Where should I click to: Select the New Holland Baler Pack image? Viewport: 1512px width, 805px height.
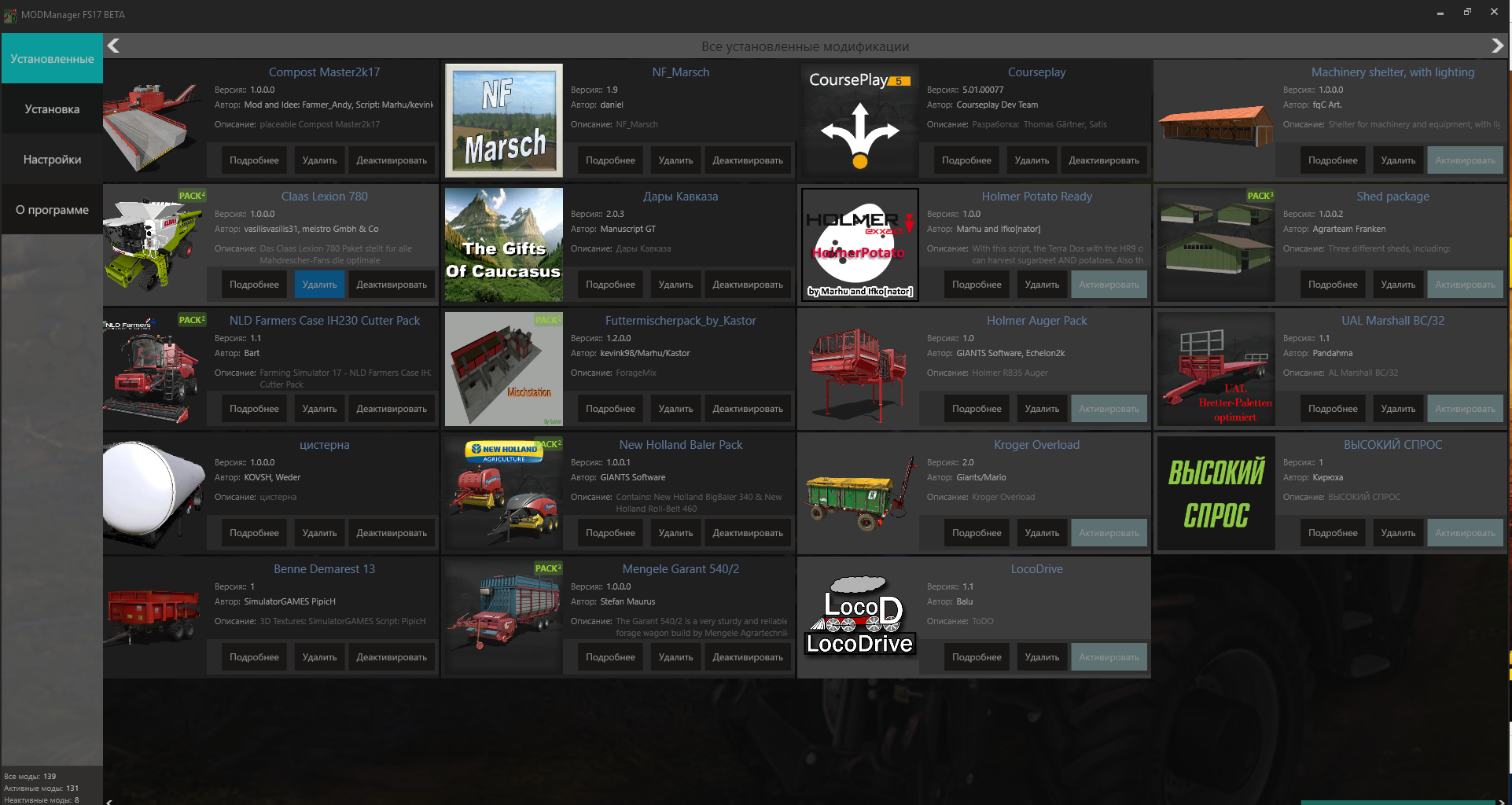(504, 493)
